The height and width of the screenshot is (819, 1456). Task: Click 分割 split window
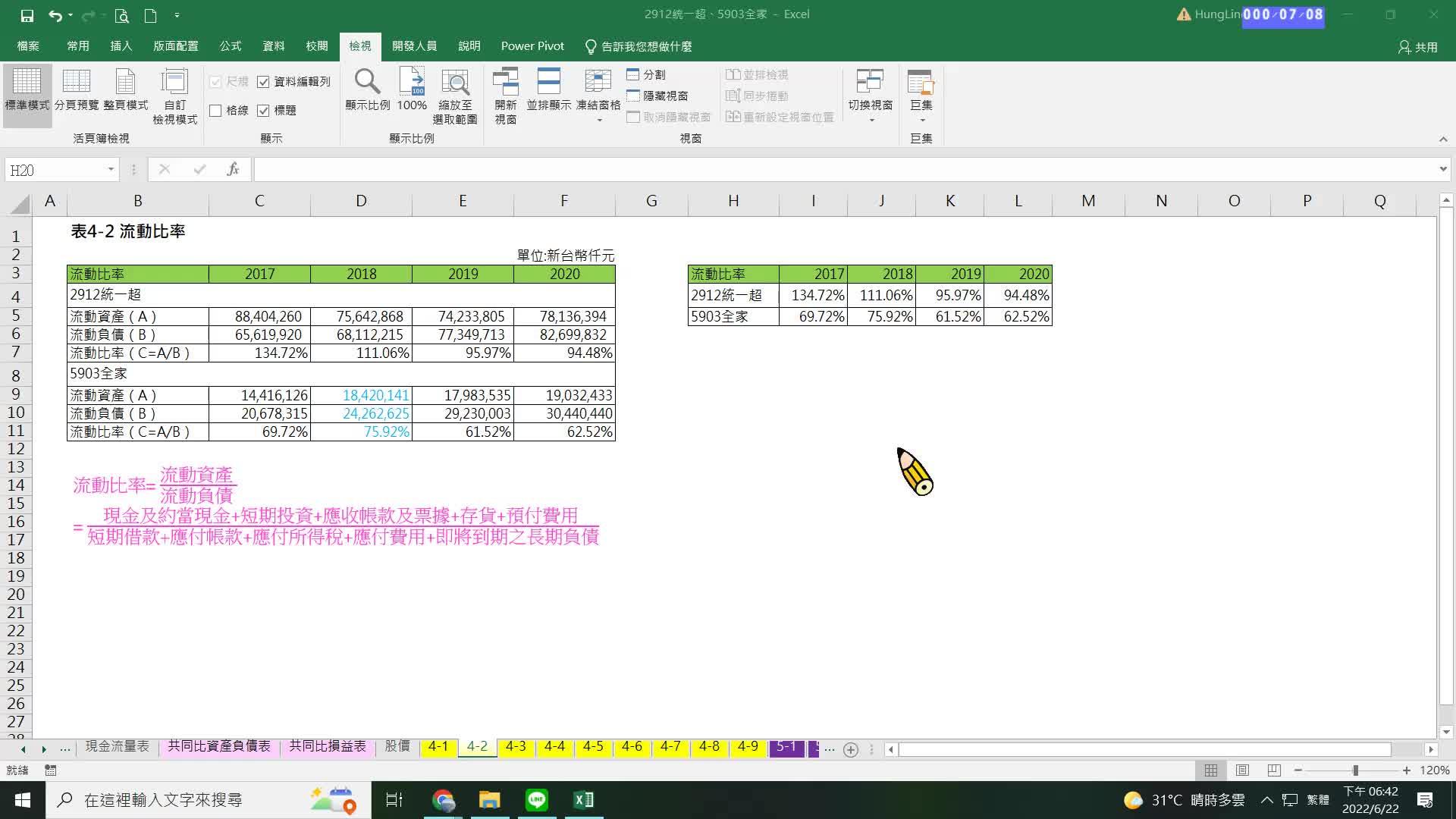click(x=646, y=74)
